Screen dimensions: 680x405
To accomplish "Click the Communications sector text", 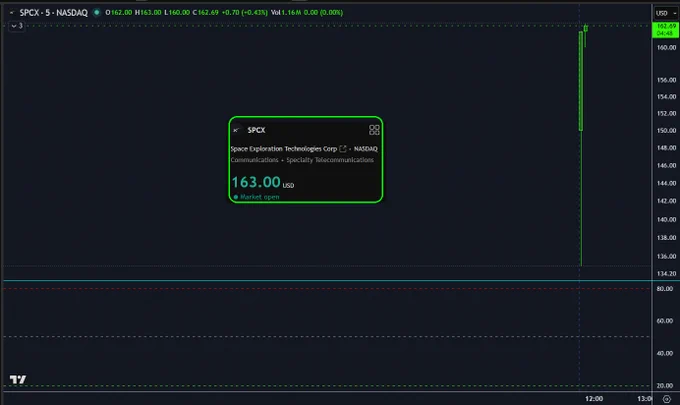I will (x=254, y=160).
